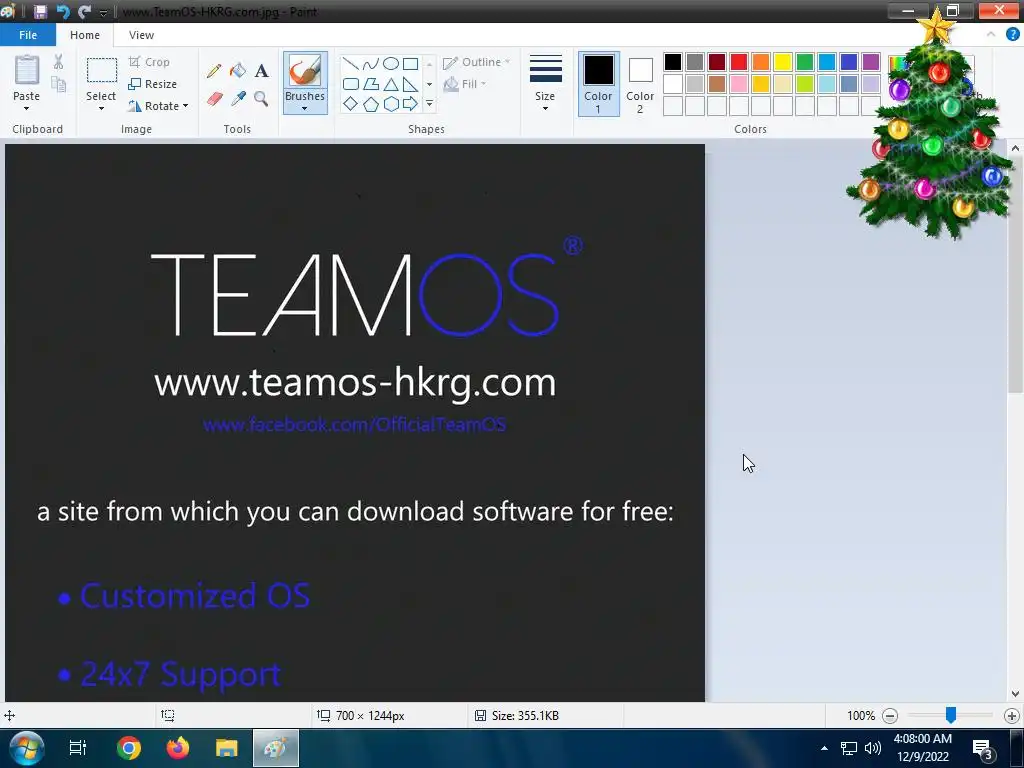Switch to the Home tab
This screenshot has height=768, width=1024.
click(85, 35)
